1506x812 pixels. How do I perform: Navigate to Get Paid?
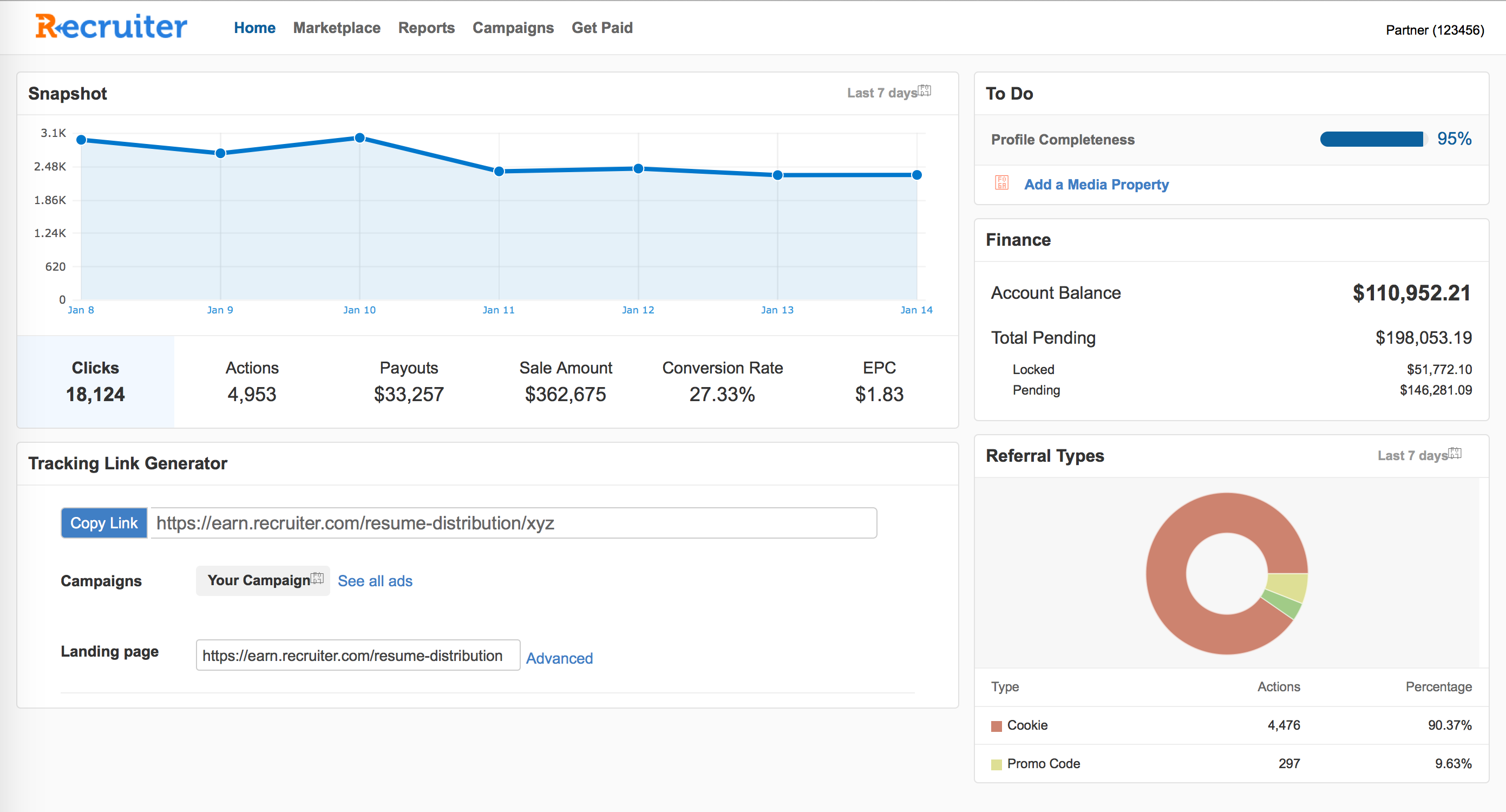point(601,28)
